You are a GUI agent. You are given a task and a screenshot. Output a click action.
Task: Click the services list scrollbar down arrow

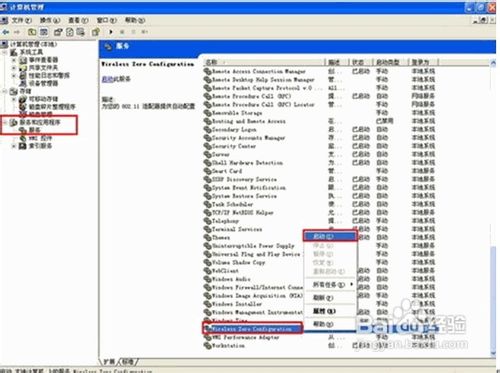tap(493, 354)
